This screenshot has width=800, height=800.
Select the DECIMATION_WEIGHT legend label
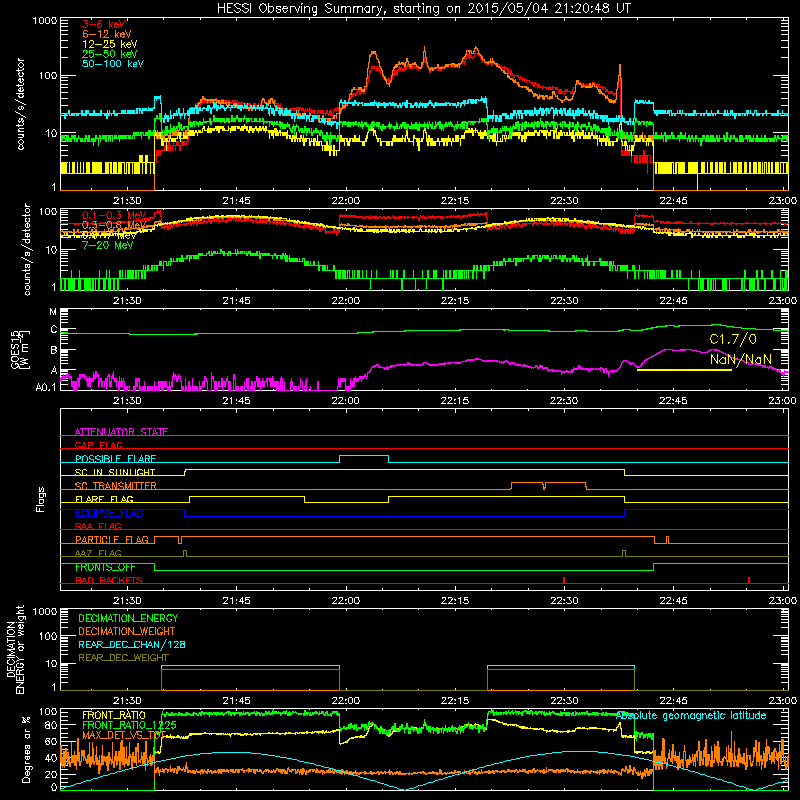[127, 631]
